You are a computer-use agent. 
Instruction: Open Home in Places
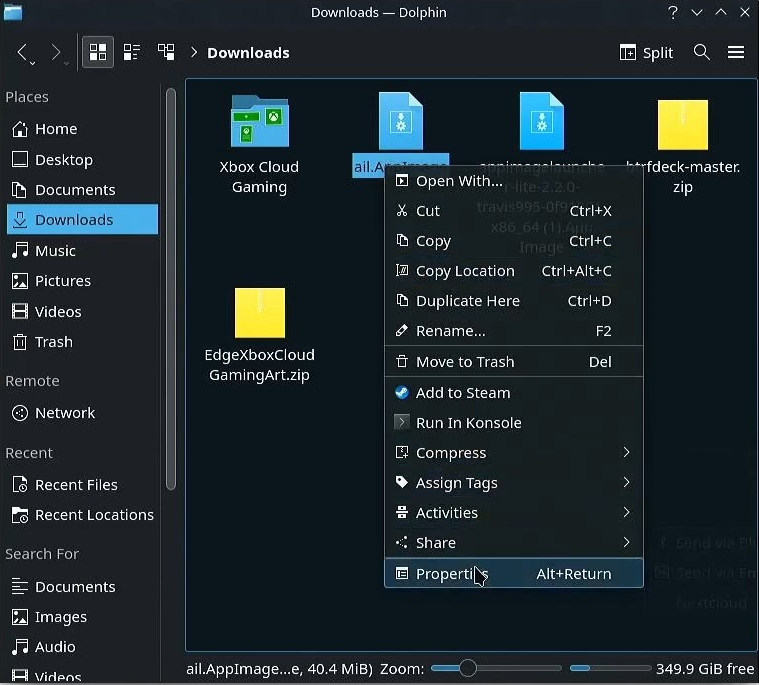(x=82, y=129)
